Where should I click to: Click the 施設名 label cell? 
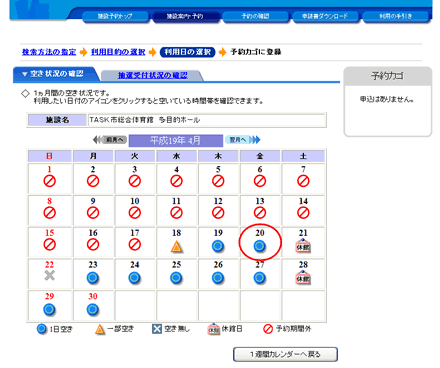pyautogui.click(x=57, y=120)
